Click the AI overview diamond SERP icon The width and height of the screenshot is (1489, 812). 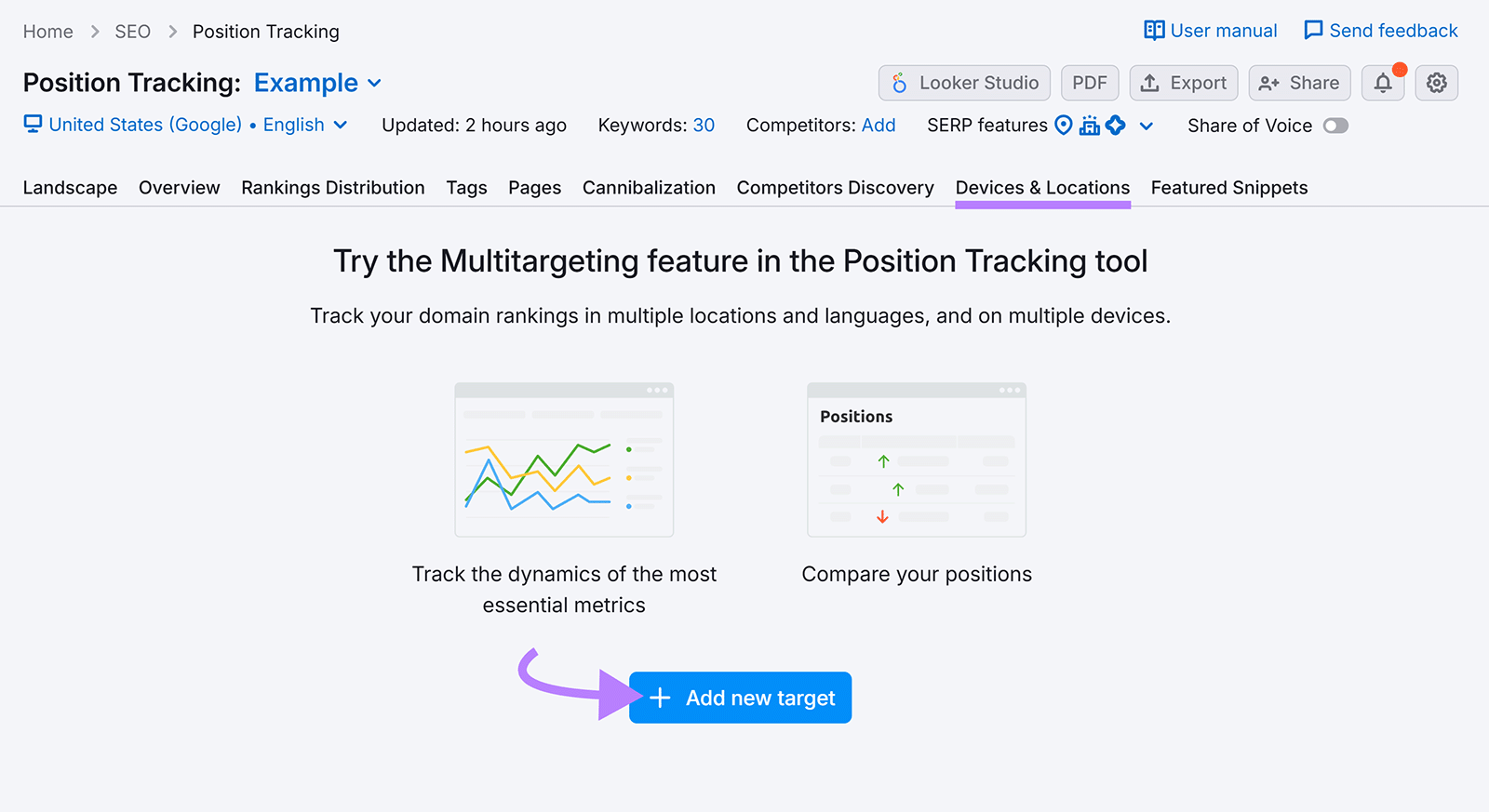[x=1116, y=126]
